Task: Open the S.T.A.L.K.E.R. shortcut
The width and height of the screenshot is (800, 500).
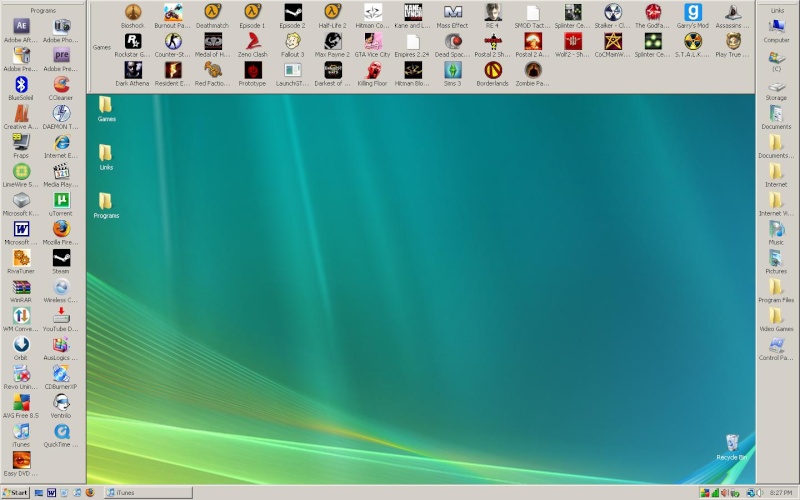Action: tap(692, 44)
